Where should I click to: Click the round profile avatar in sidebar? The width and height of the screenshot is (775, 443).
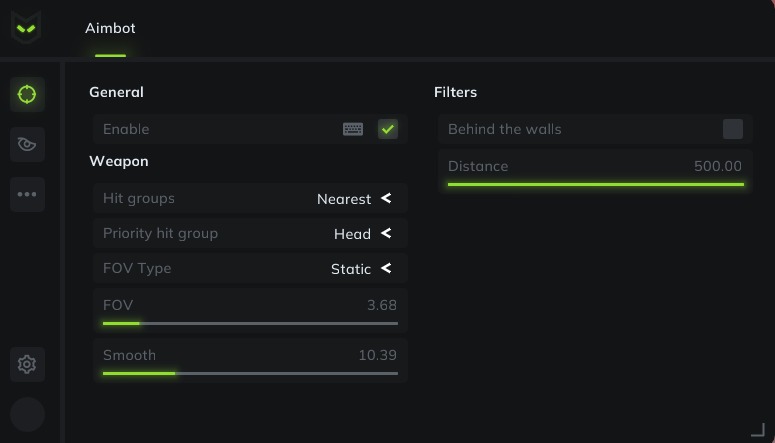click(x=27, y=414)
